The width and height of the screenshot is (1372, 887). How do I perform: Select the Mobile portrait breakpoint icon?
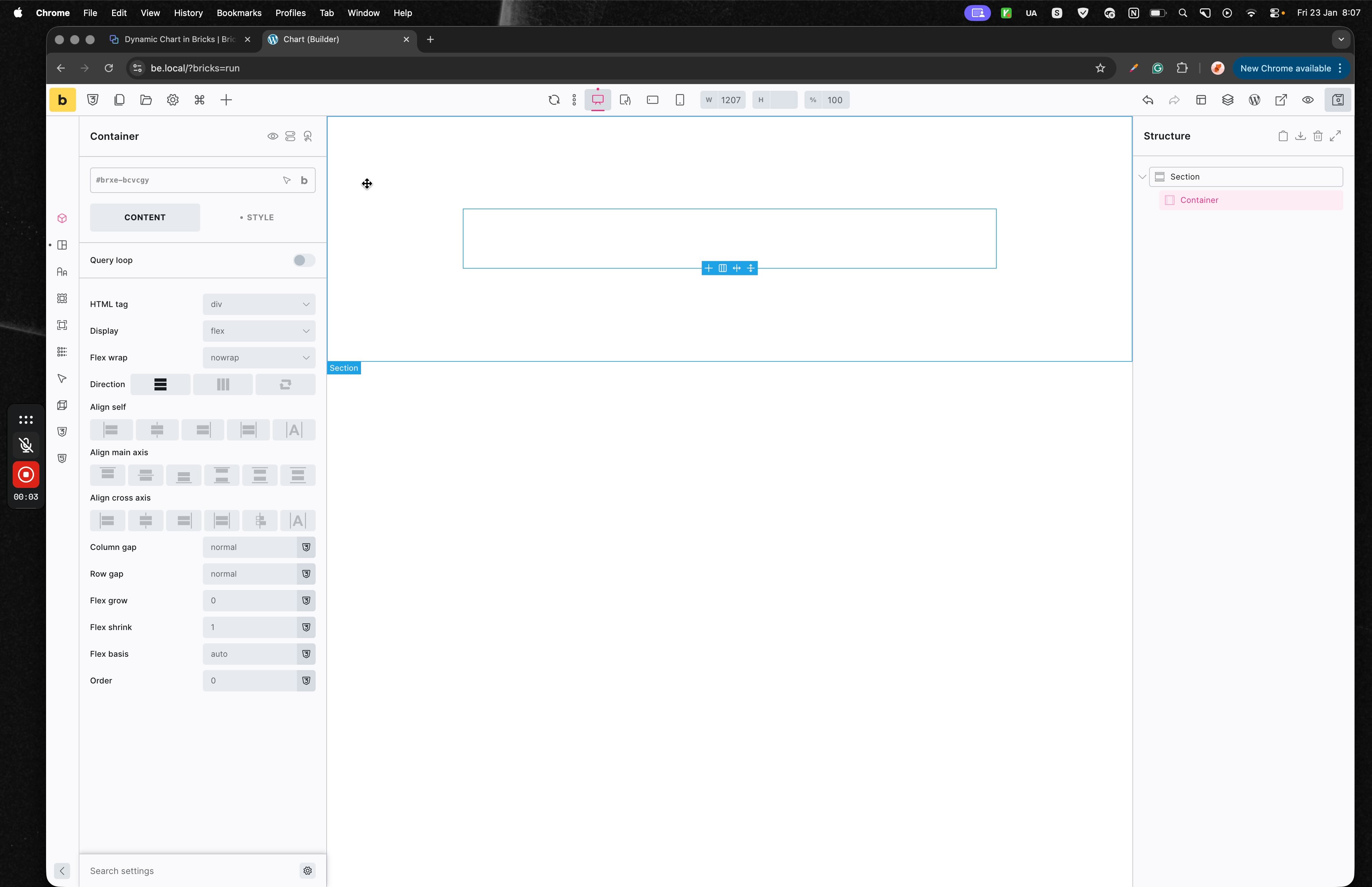click(680, 100)
